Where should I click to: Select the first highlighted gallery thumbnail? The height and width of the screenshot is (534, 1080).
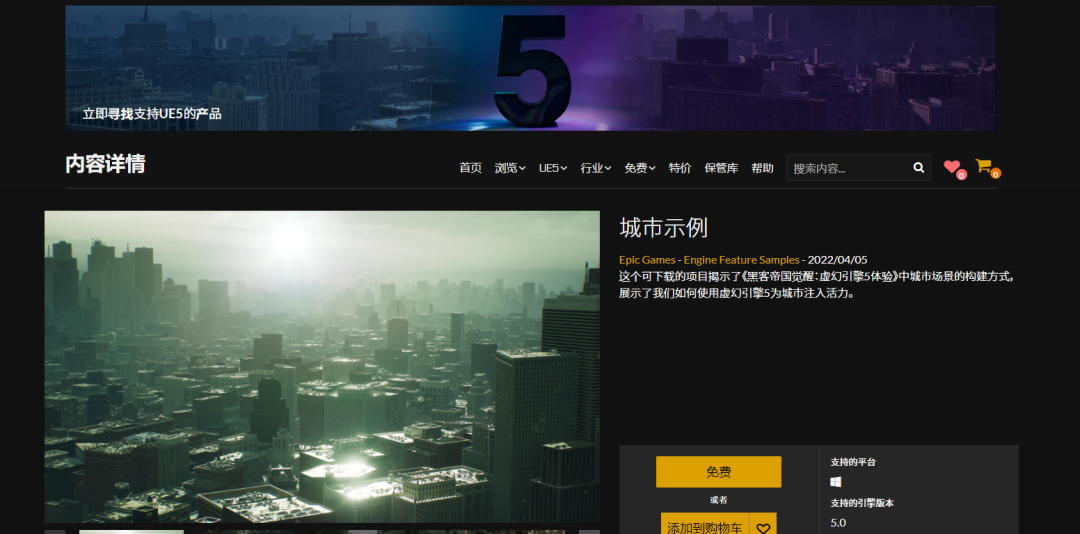coord(132,532)
